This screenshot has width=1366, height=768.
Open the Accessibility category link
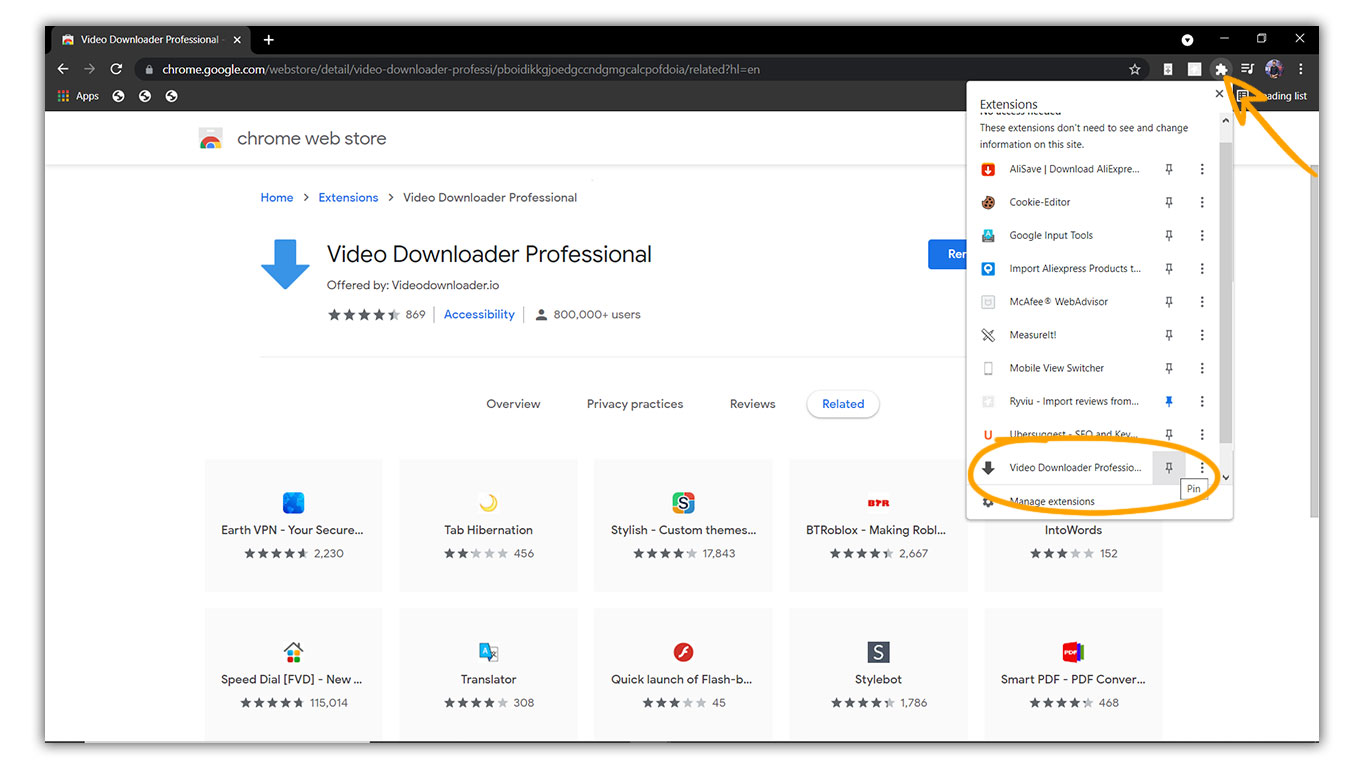[479, 315]
